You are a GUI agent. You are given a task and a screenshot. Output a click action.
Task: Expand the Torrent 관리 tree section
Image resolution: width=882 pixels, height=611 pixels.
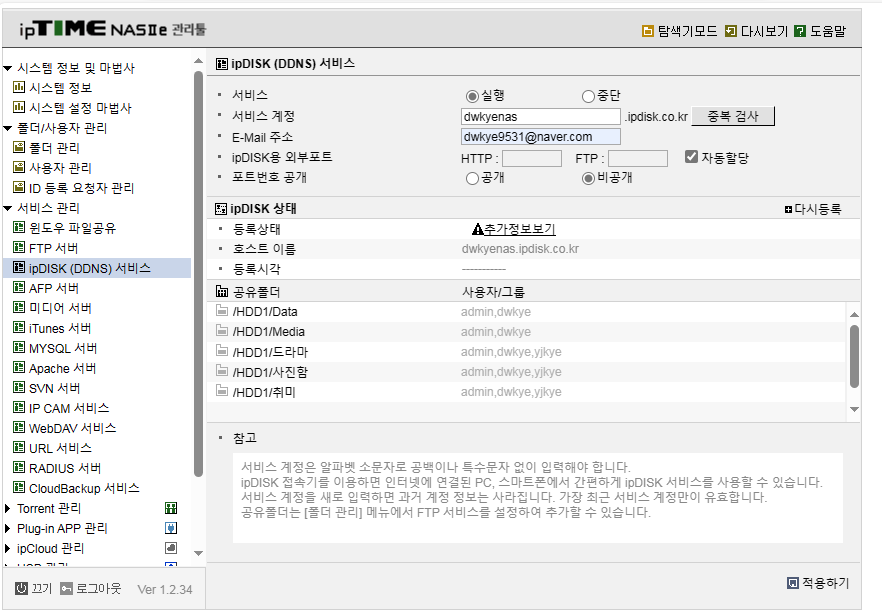pyautogui.click(x=7, y=509)
